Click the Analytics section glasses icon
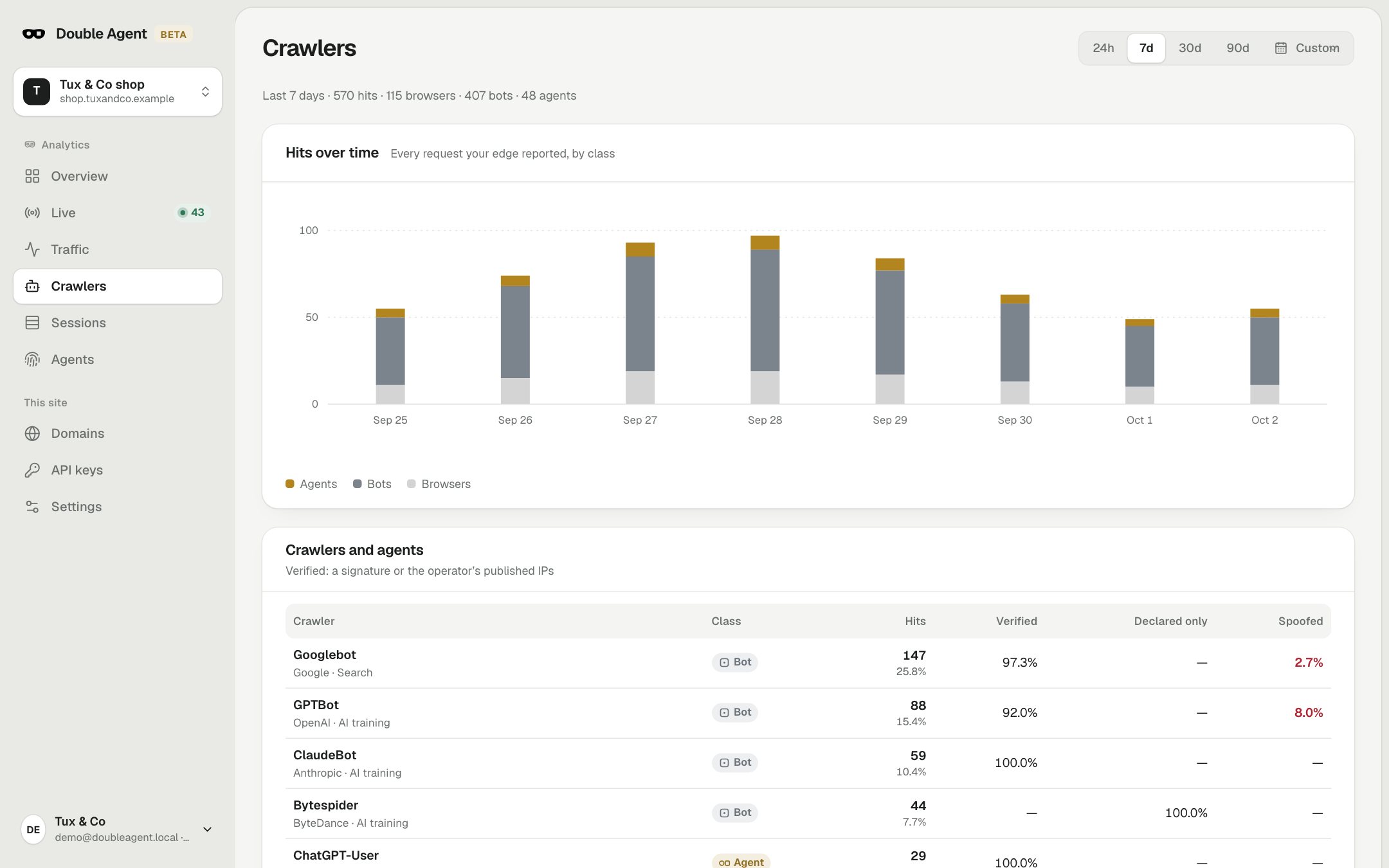Image resolution: width=1389 pixels, height=868 pixels. pos(30,145)
